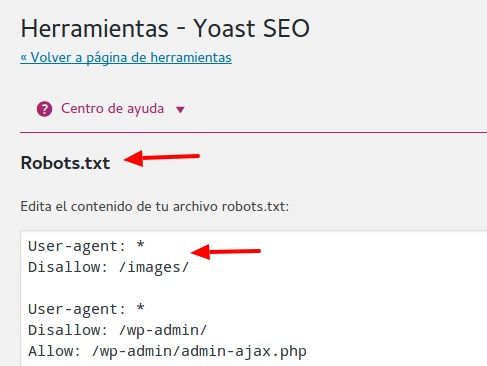Click empty editor space right of /images/
The image size is (487, 366).
pos(333,267)
